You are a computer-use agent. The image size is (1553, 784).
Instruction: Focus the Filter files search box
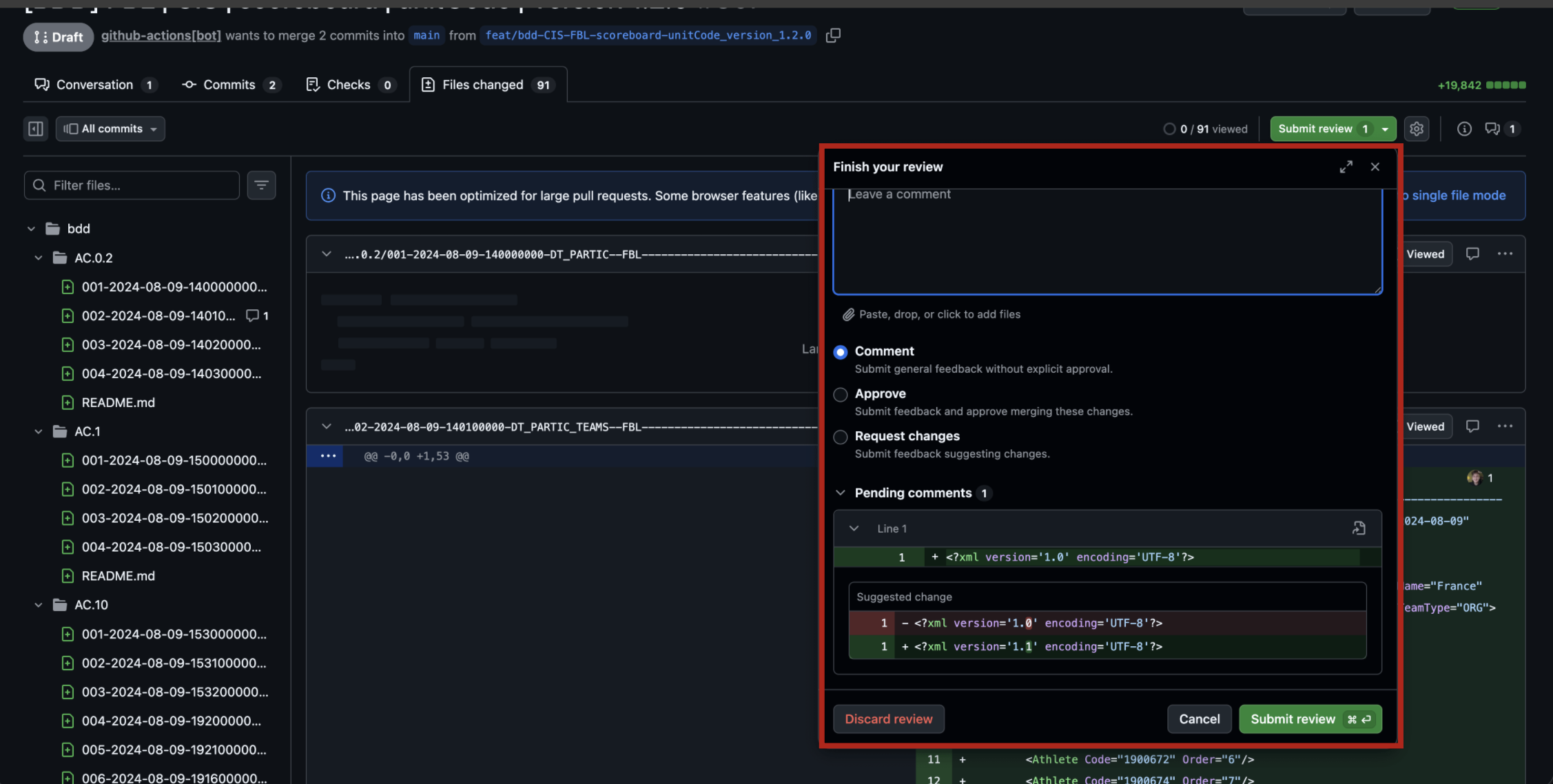132,185
